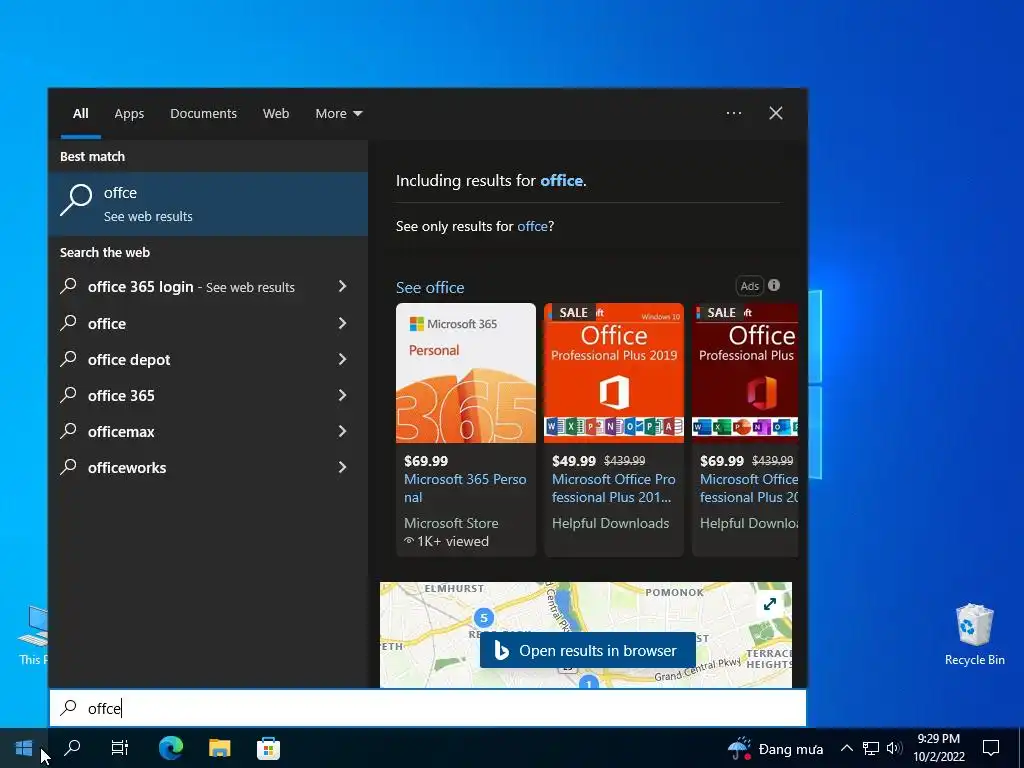Open the Microsoft 365 Personal product image

tap(466, 373)
